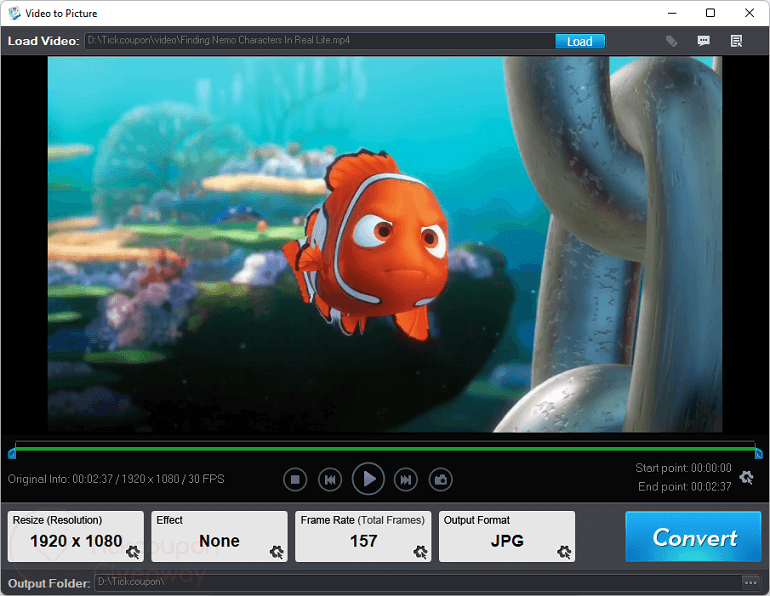This screenshot has width=770, height=596.
Task: Open Output Format settings gear
Action: 564,552
